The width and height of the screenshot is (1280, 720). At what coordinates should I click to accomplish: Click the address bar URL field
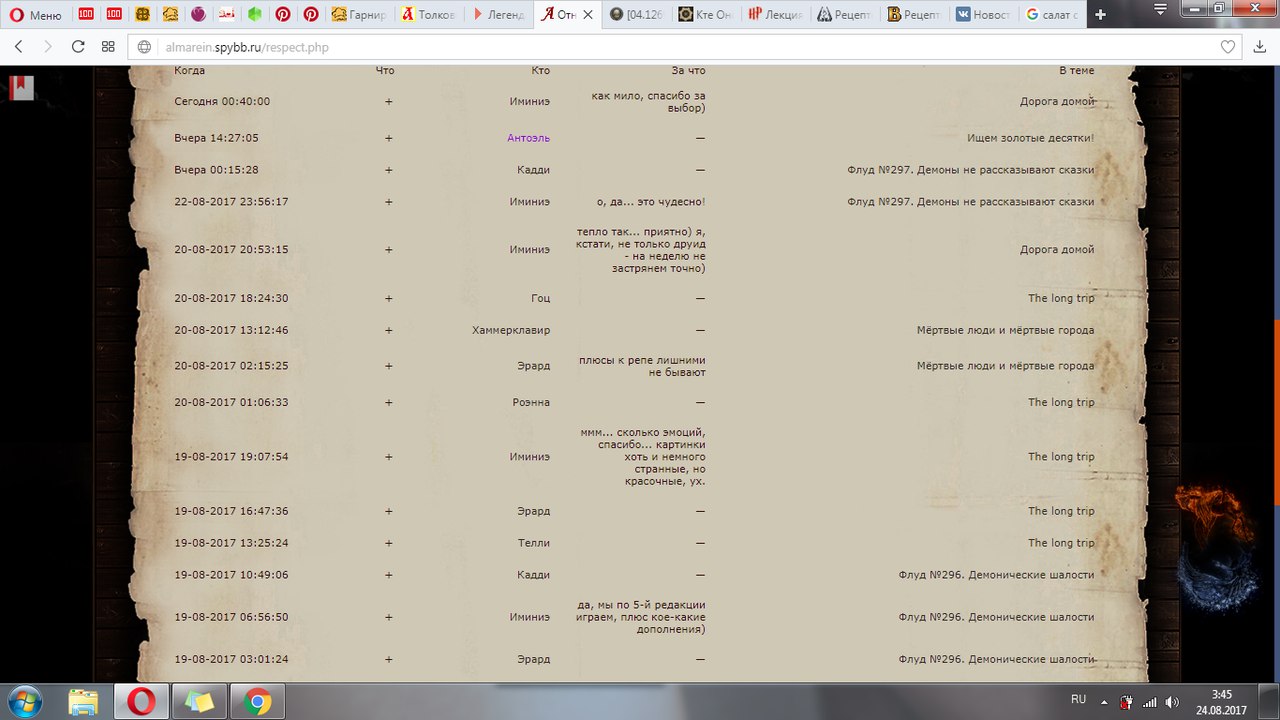click(680, 47)
